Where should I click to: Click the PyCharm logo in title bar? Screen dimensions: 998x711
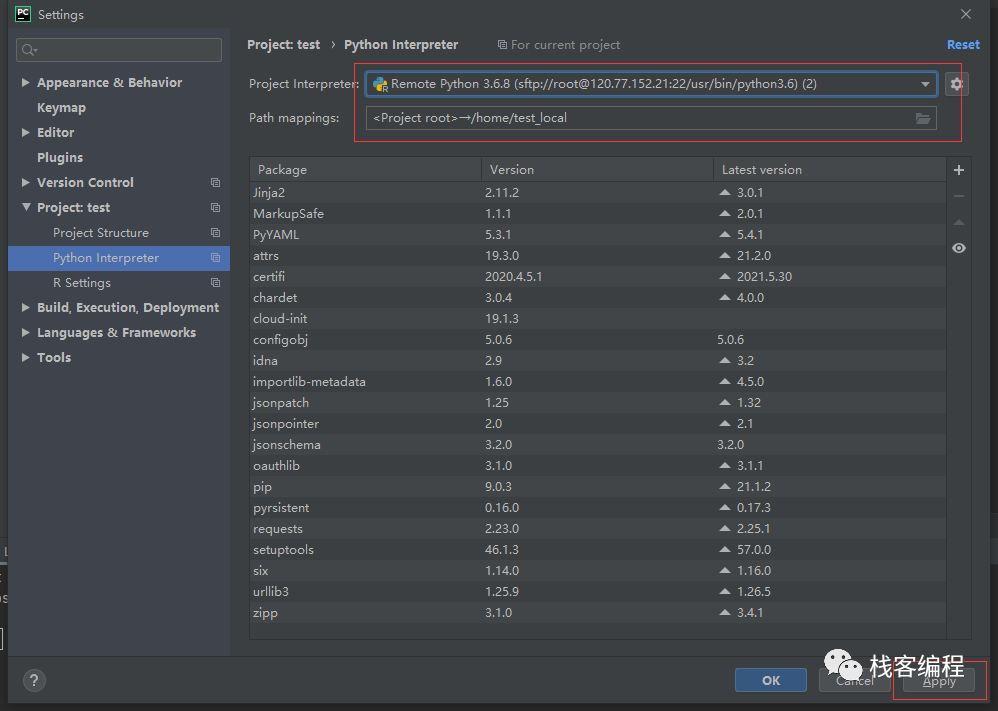[23, 14]
